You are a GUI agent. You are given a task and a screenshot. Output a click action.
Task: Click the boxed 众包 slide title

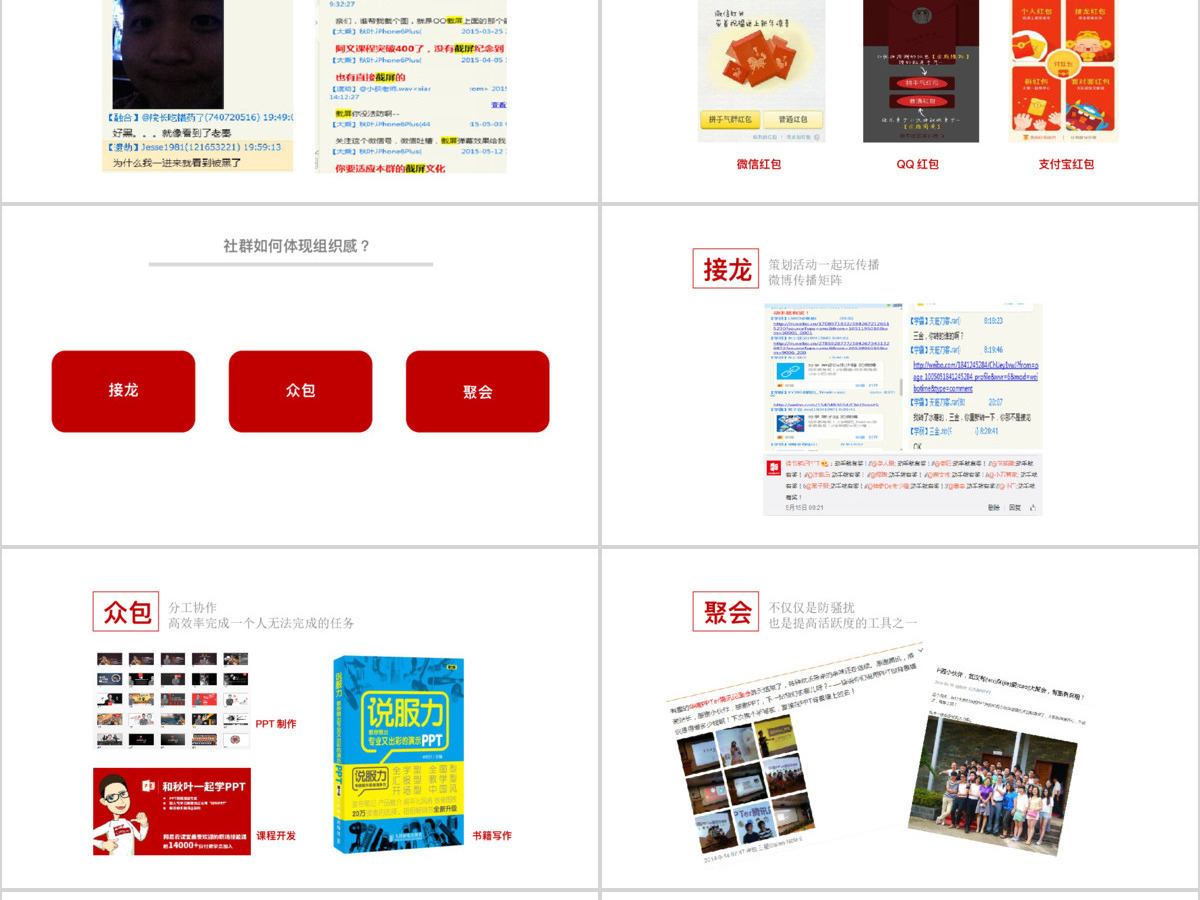[x=126, y=611]
